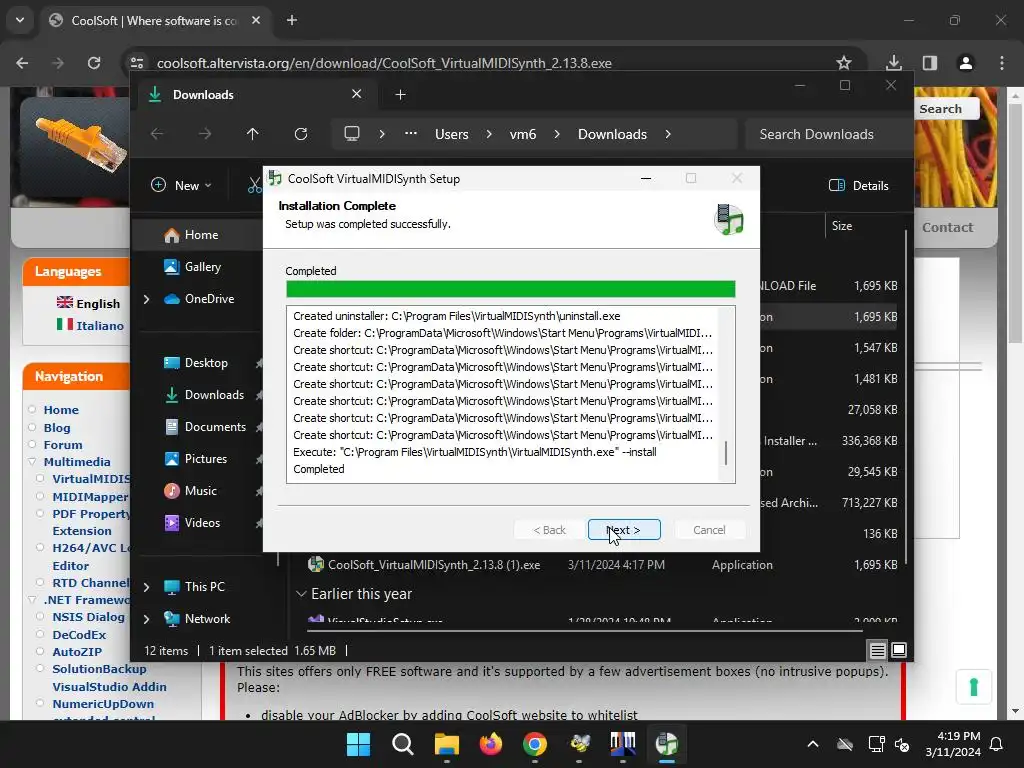Click the File Explorer back arrow
Screen dimensions: 1024x768
(157, 134)
